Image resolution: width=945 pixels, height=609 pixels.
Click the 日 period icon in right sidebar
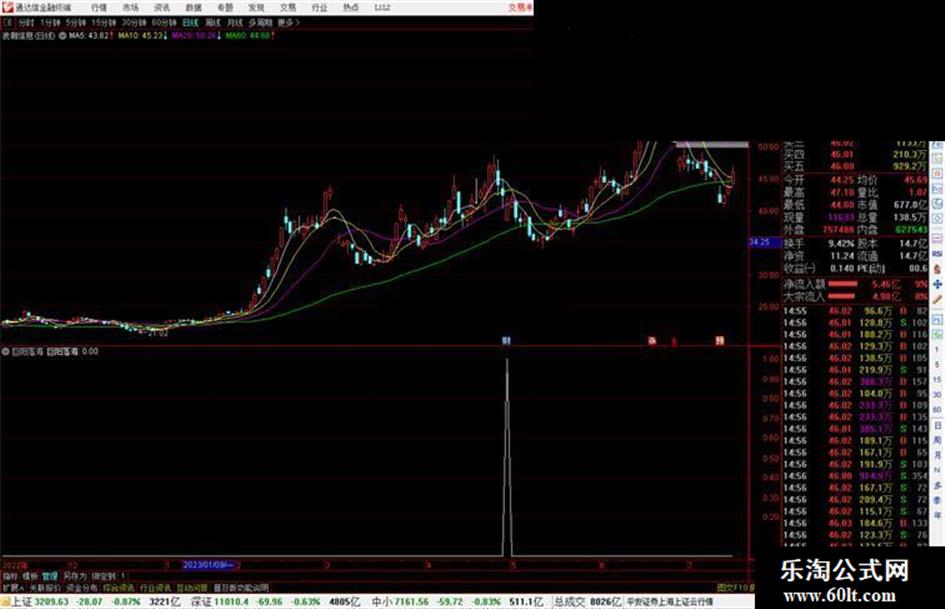[937, 425]
